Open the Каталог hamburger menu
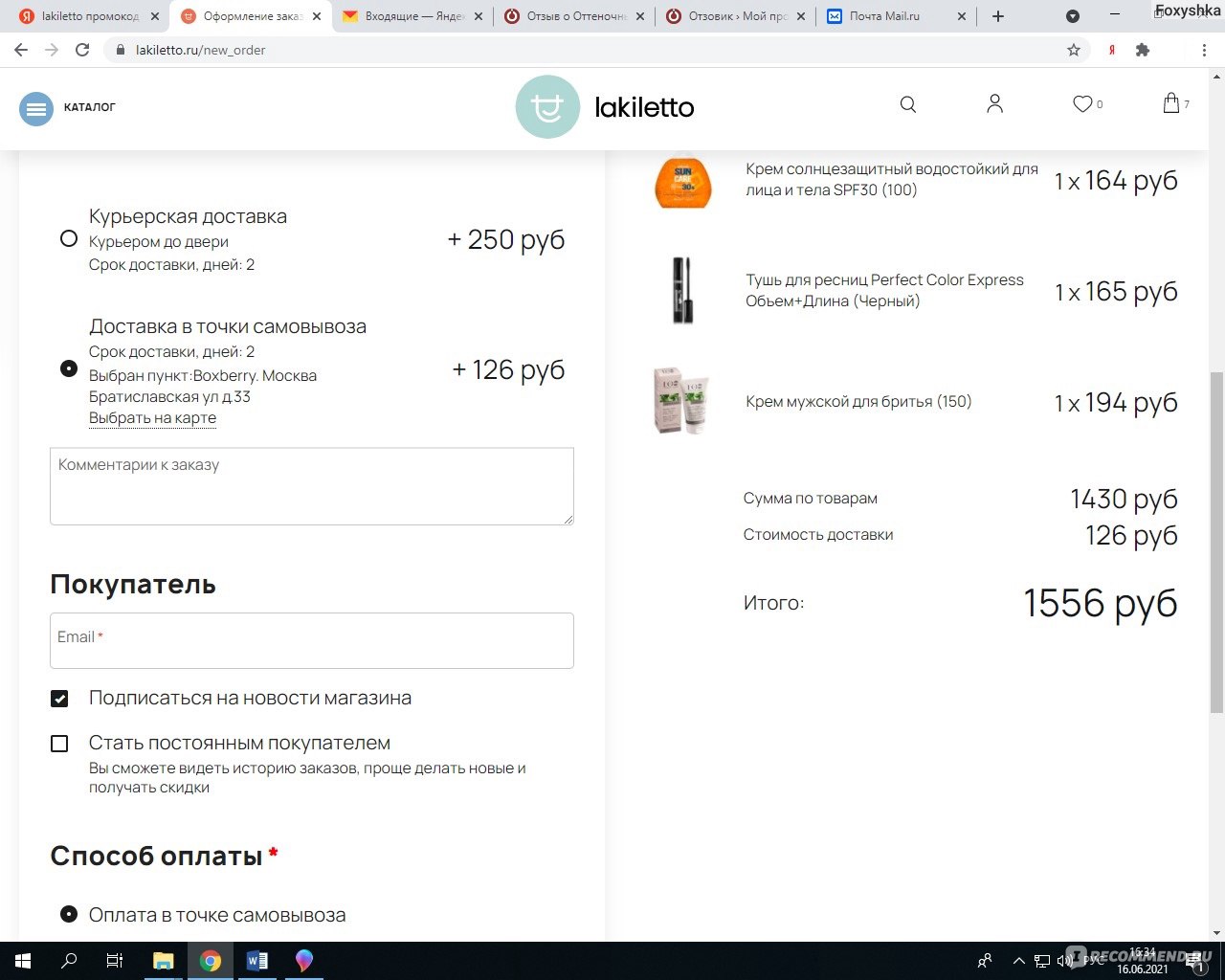The width and height of the screenshot is (1225, 980). (x=36, y=109)
